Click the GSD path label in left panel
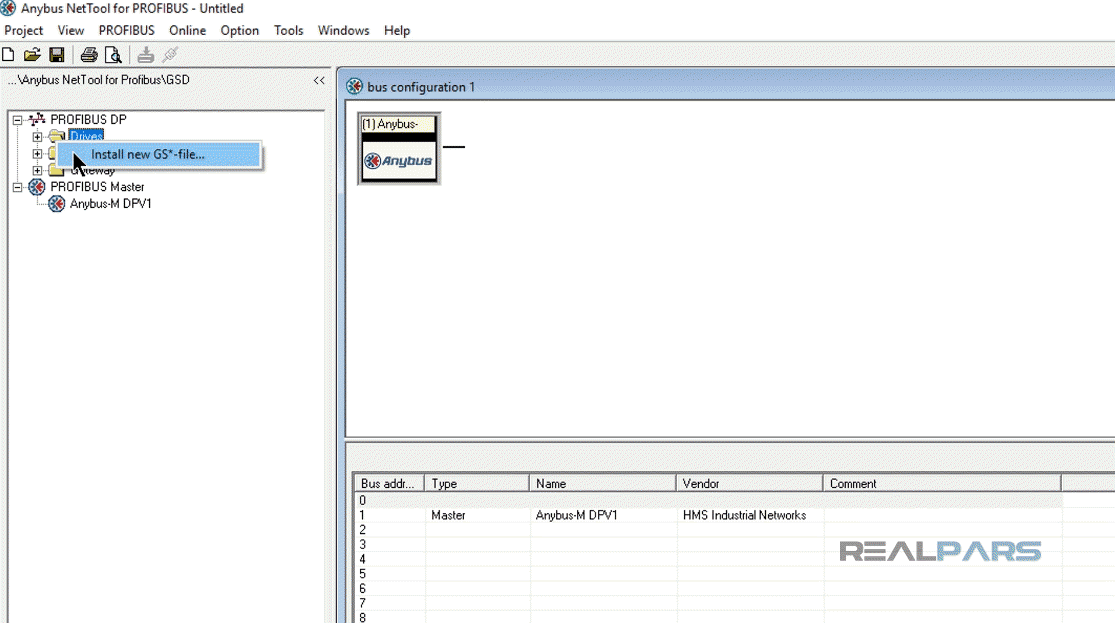The width and height of the screenshot is (1115, 623). [99, 80]
